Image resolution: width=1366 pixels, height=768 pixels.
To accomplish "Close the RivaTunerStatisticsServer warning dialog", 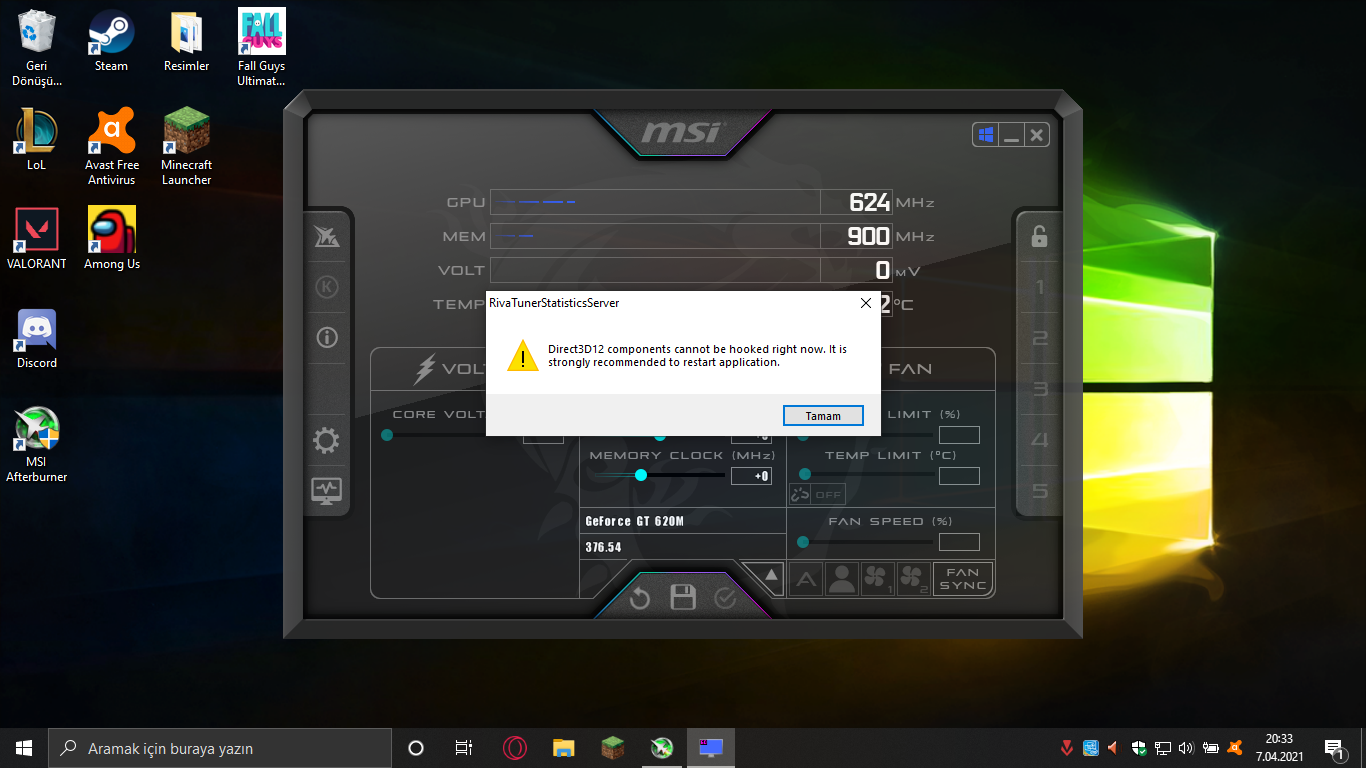I will [865, 302].
